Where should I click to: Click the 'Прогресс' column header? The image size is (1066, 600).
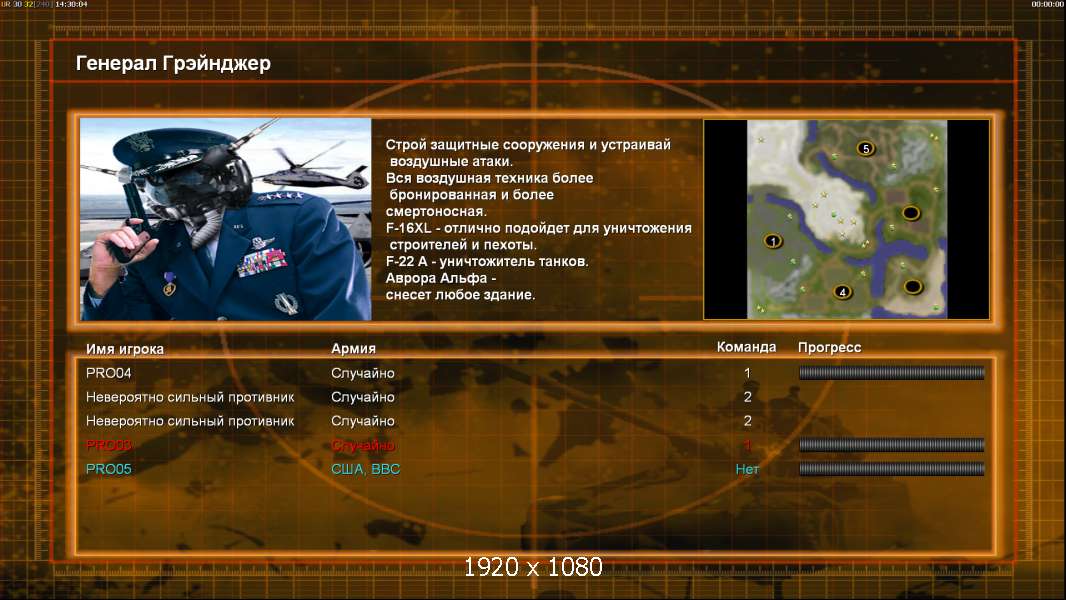coord(829,347)
